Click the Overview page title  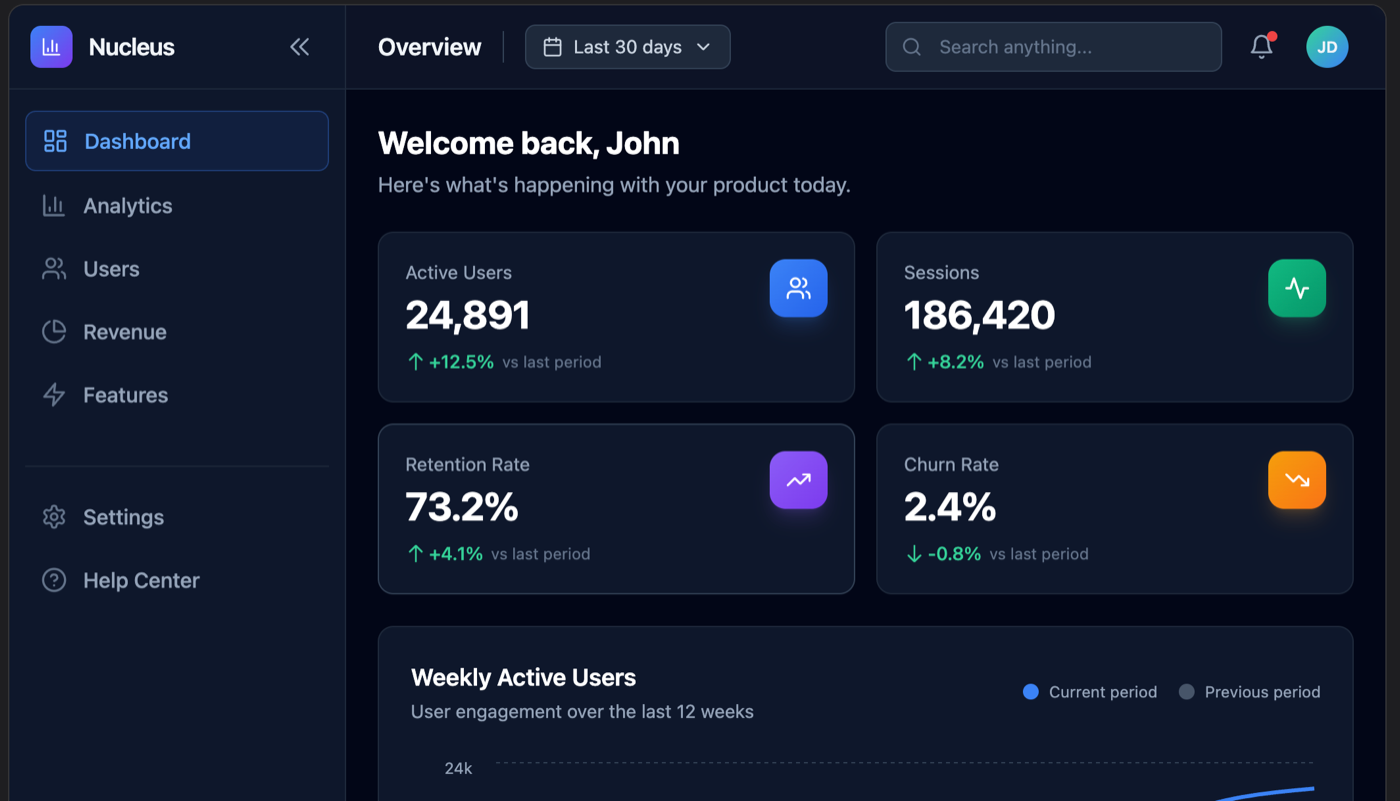429,47
